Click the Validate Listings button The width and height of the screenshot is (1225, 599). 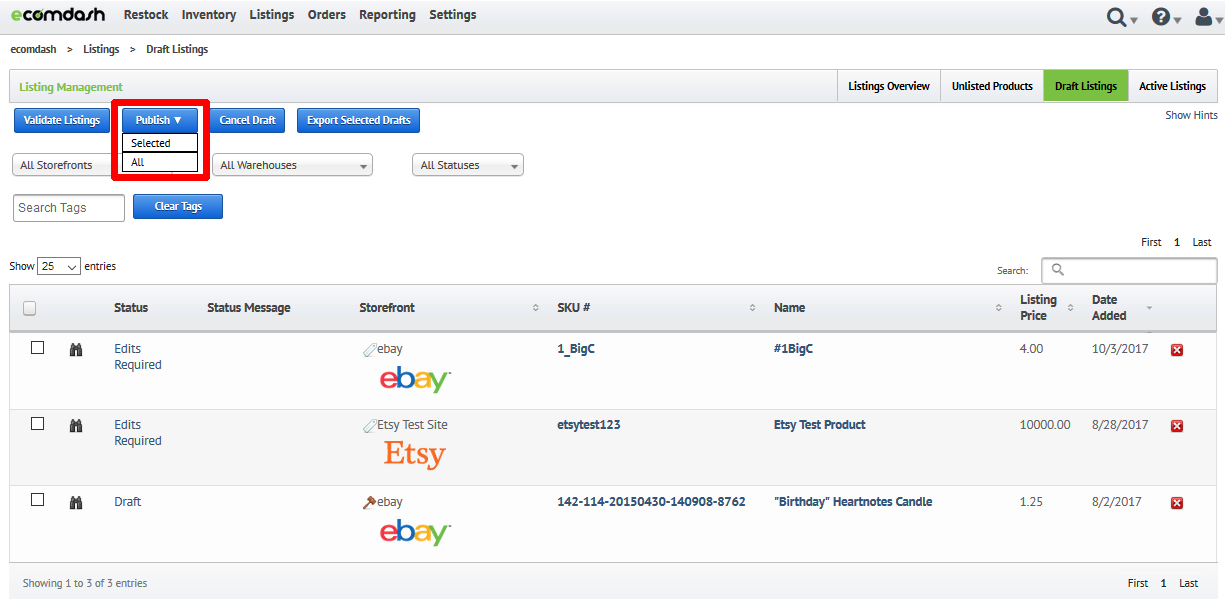coord(62,120)
